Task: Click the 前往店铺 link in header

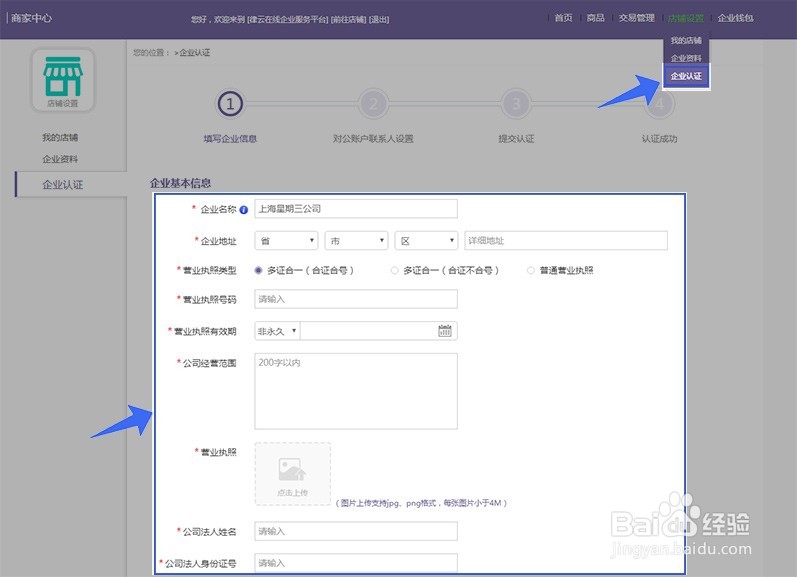Action: click(349, 19)
